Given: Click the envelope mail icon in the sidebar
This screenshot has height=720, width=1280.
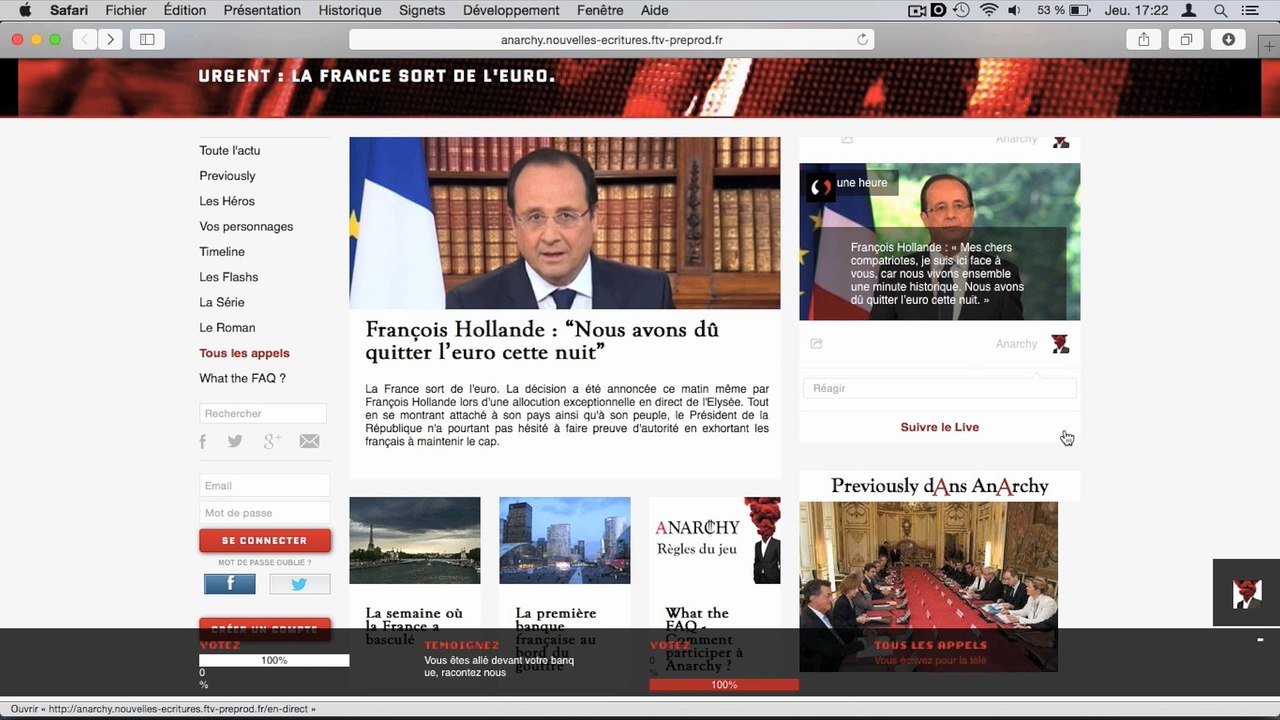Looking at the screenshot, I should [x=310, y=441].
